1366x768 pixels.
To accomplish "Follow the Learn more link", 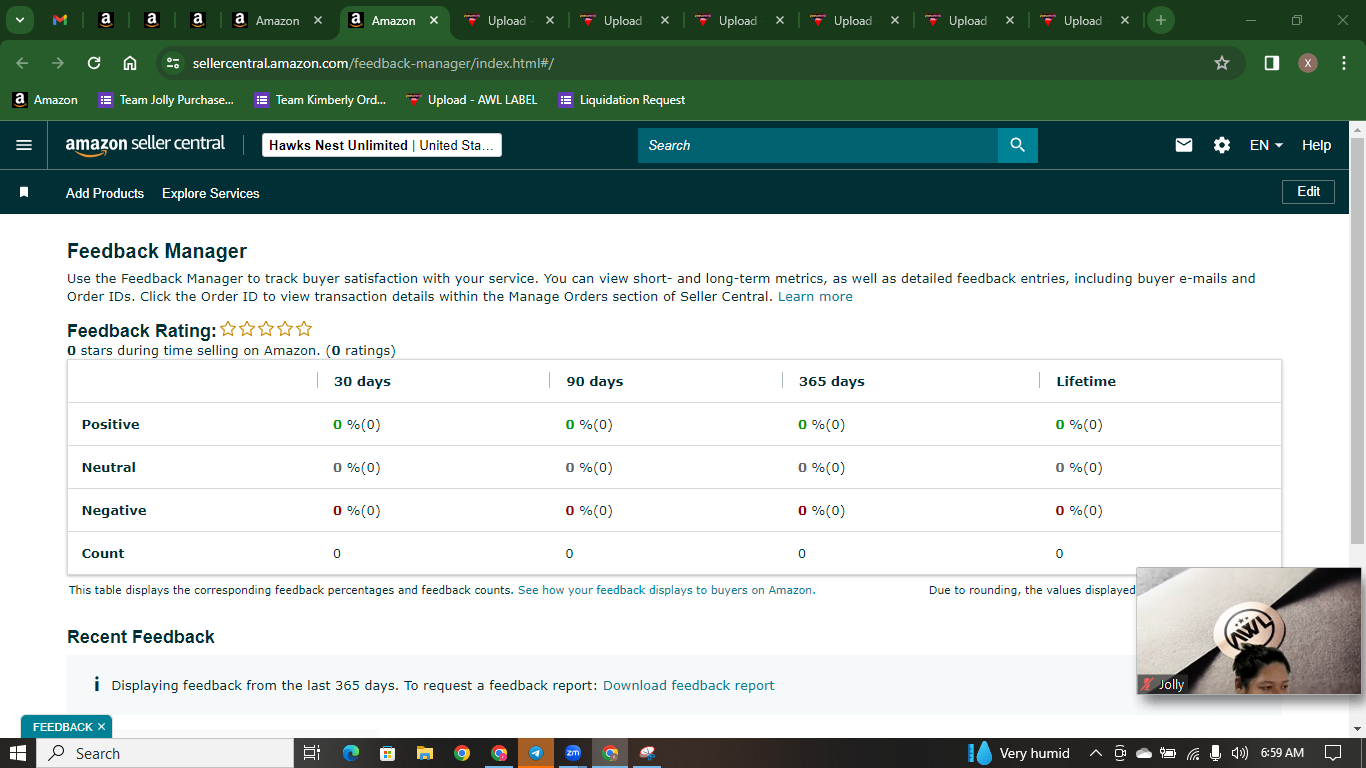I will [815, 296].
